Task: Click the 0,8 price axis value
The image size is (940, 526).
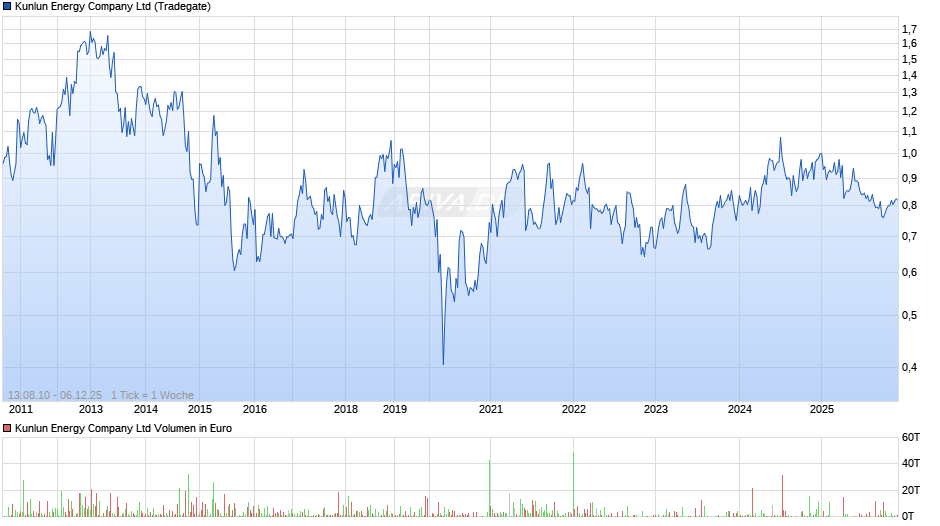Action: click(909, 205)
